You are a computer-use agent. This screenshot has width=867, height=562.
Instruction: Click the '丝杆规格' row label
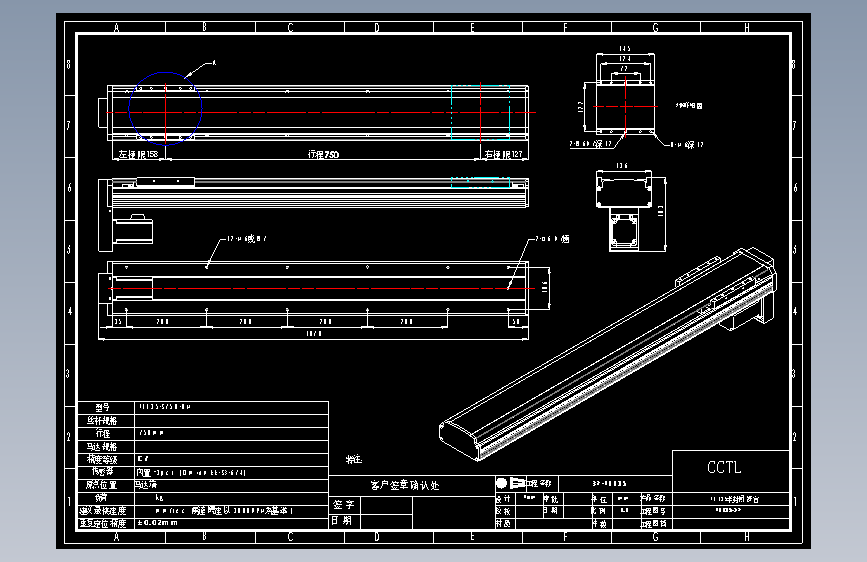(102, 420)
